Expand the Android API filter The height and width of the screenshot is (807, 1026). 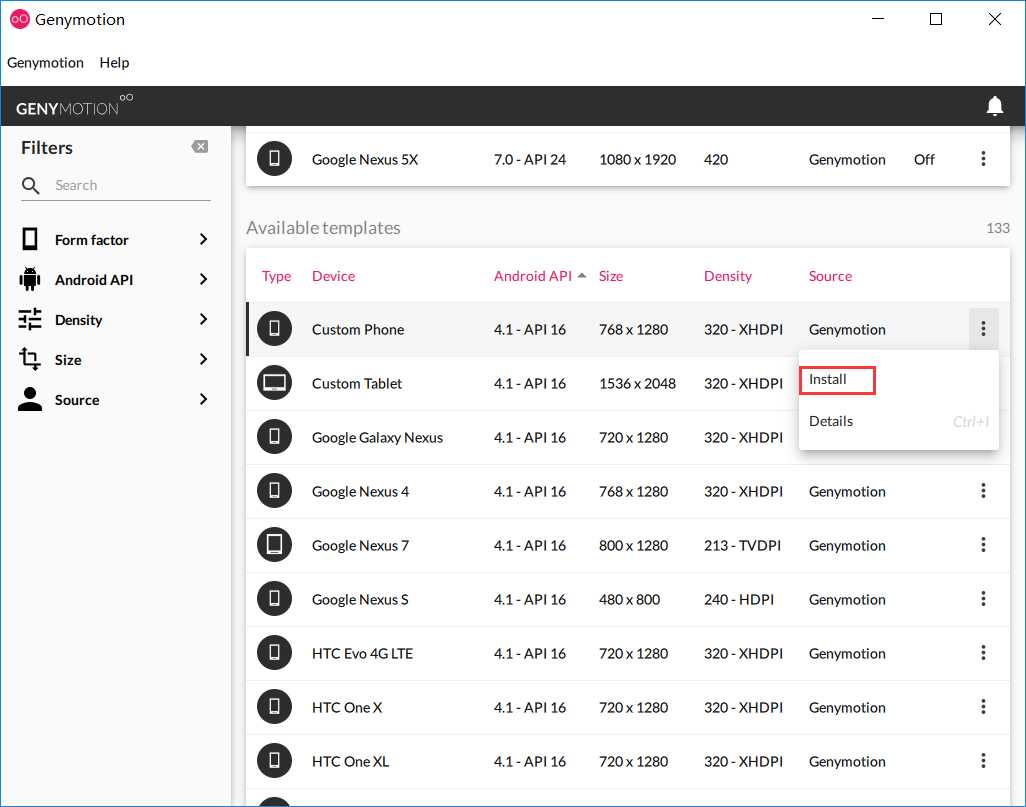pos(203,279)
